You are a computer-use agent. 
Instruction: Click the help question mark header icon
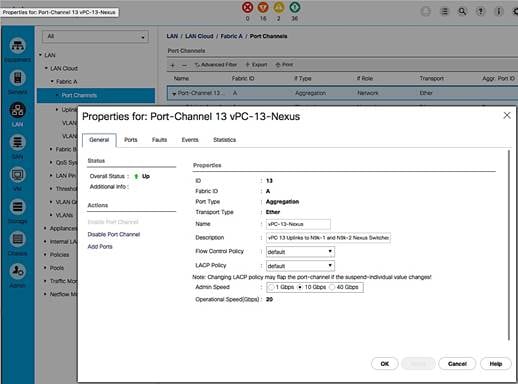tap(480, 12)
